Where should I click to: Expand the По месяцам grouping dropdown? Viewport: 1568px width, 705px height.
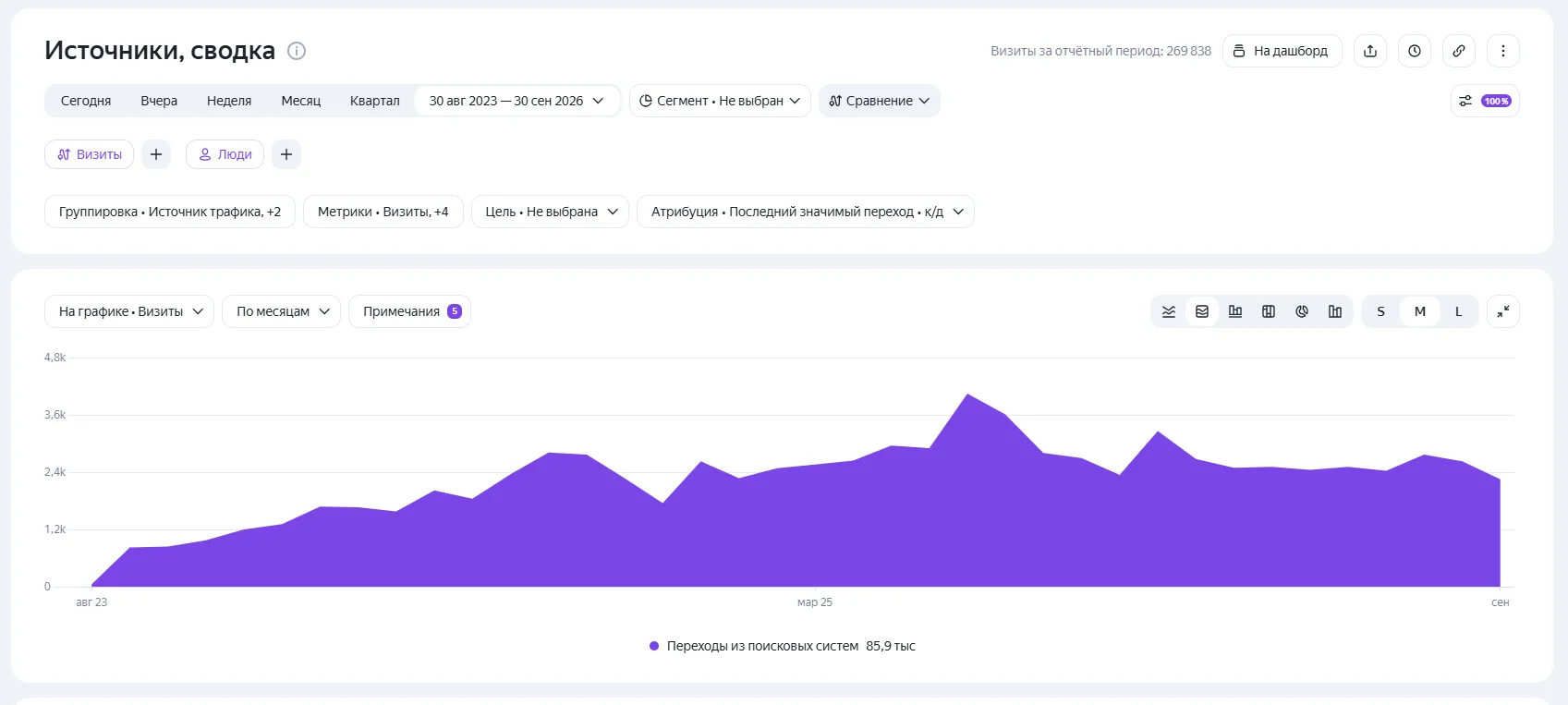point(282,311)
